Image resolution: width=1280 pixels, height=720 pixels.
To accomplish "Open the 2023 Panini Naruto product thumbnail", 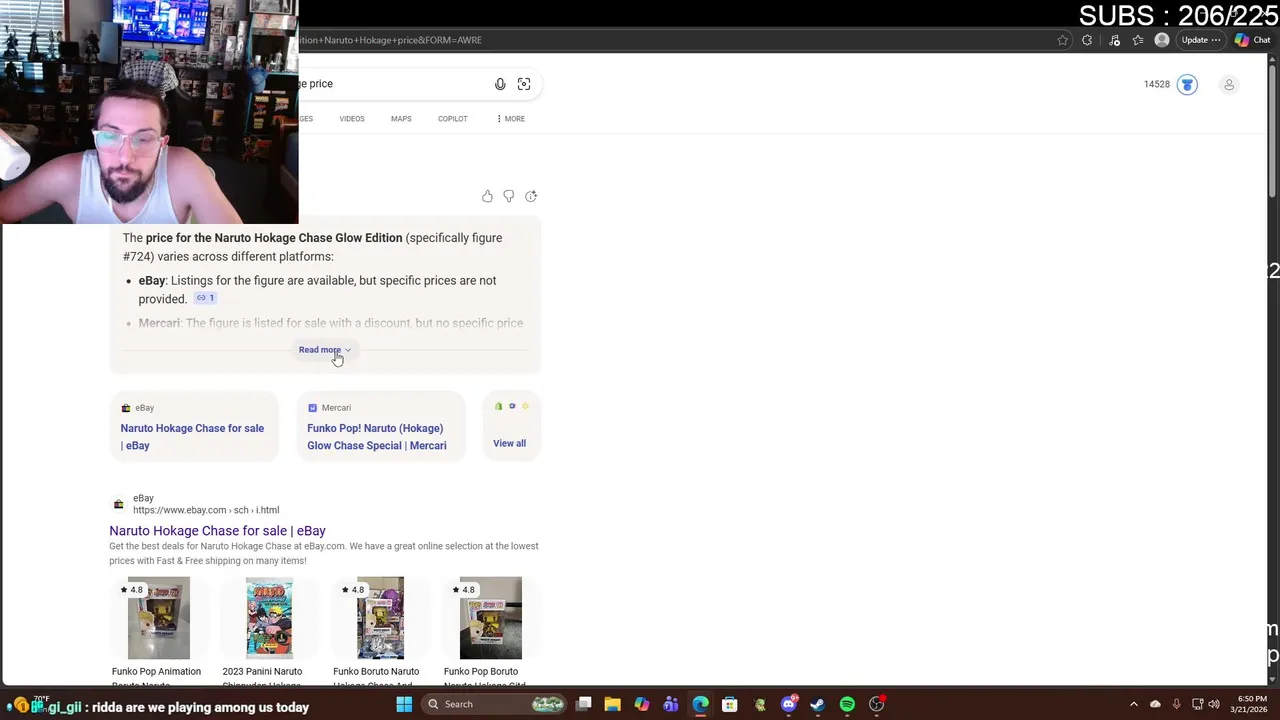I will pyautogui.click(x=269, y=618).
